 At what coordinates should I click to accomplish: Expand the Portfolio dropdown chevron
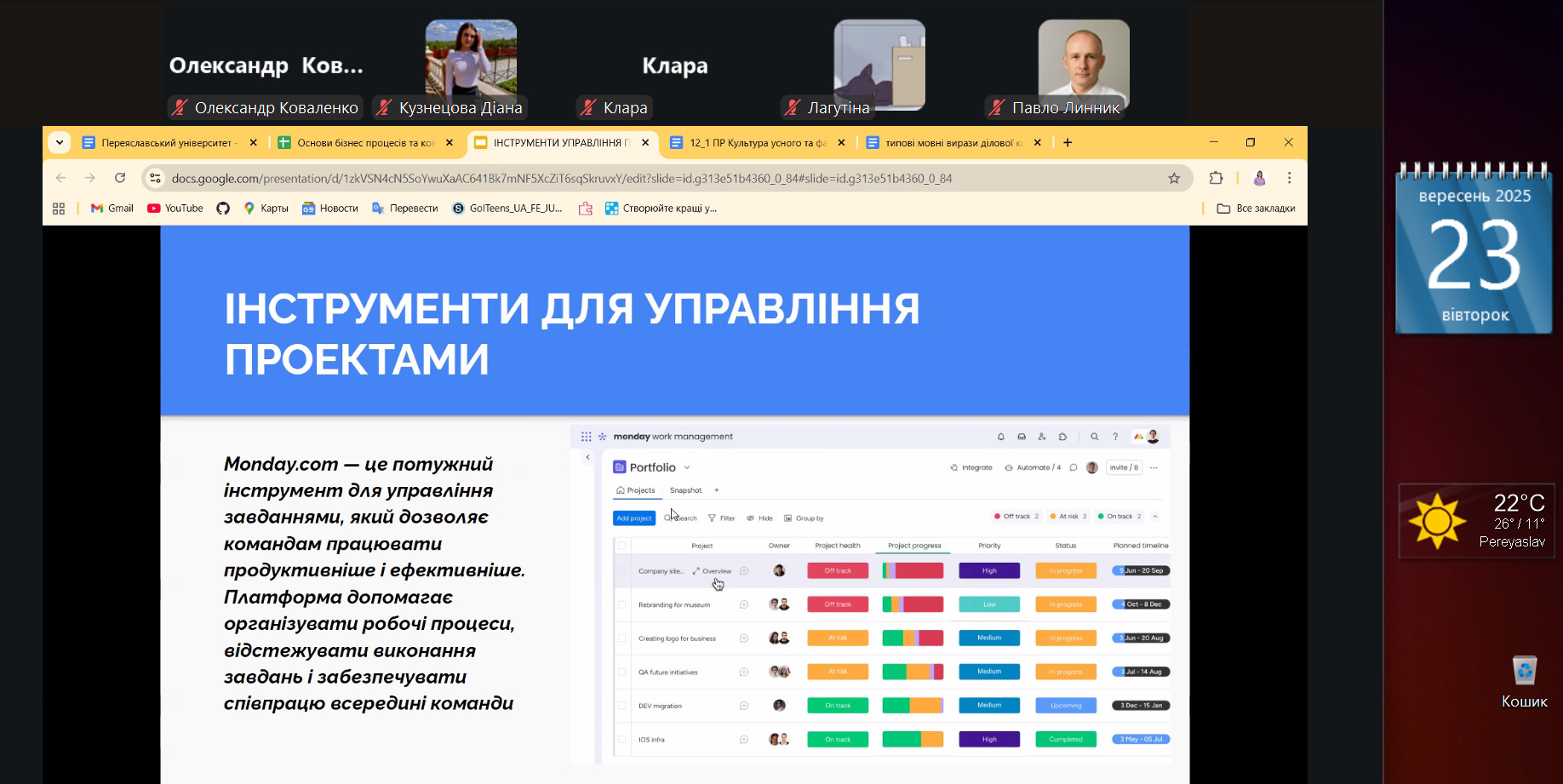click(687, 467)
